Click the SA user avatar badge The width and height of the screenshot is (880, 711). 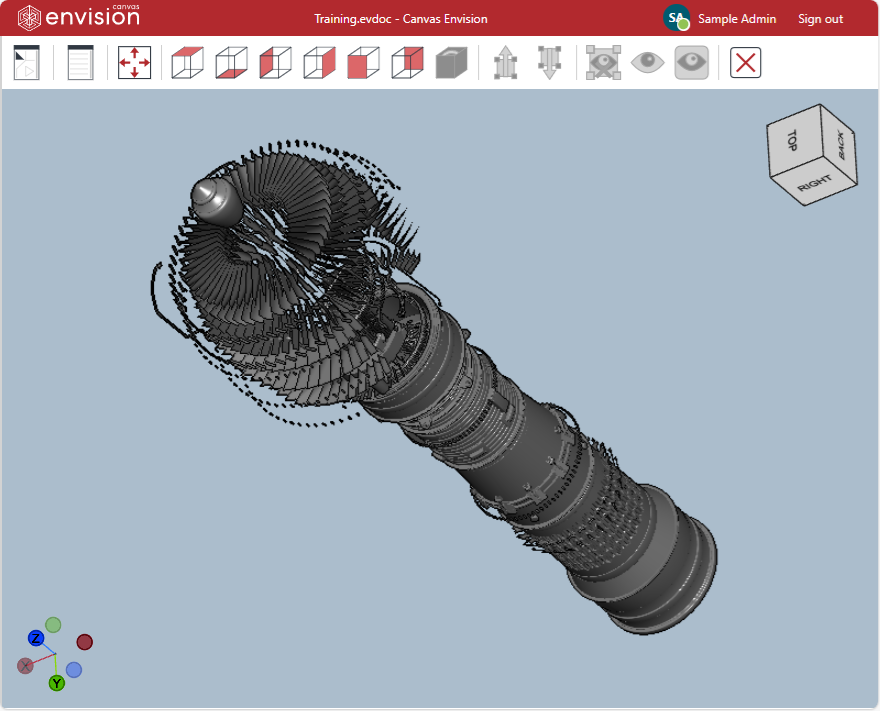pos(676,18)
